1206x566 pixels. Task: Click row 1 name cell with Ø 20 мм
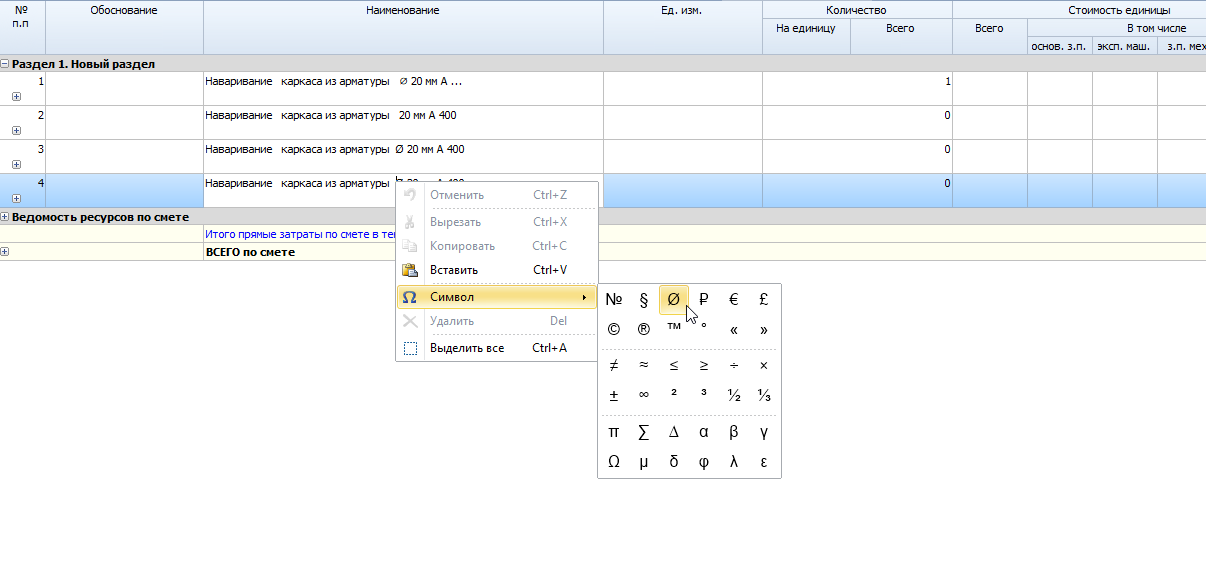(403, 89)
